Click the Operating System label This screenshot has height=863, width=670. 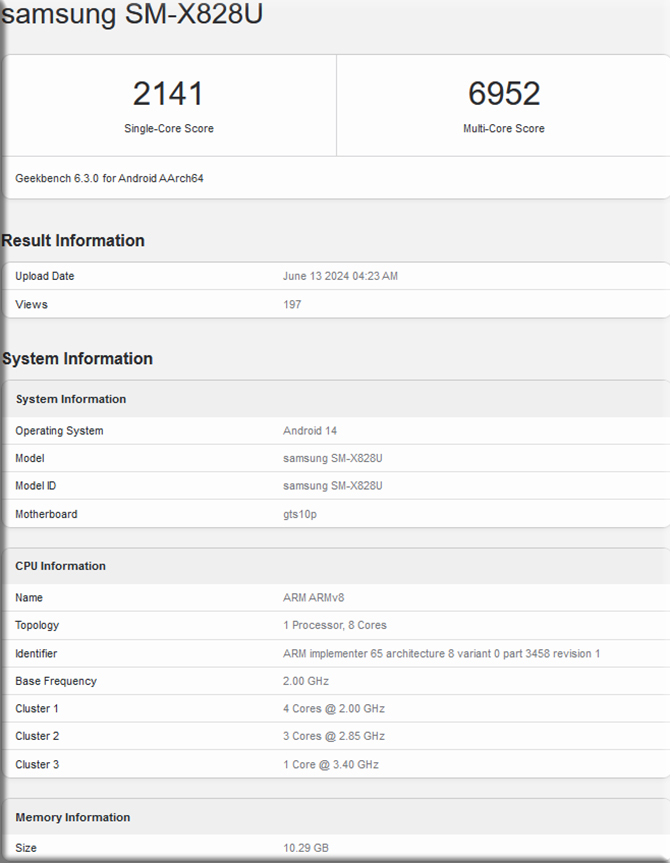[x=59, y=431]
